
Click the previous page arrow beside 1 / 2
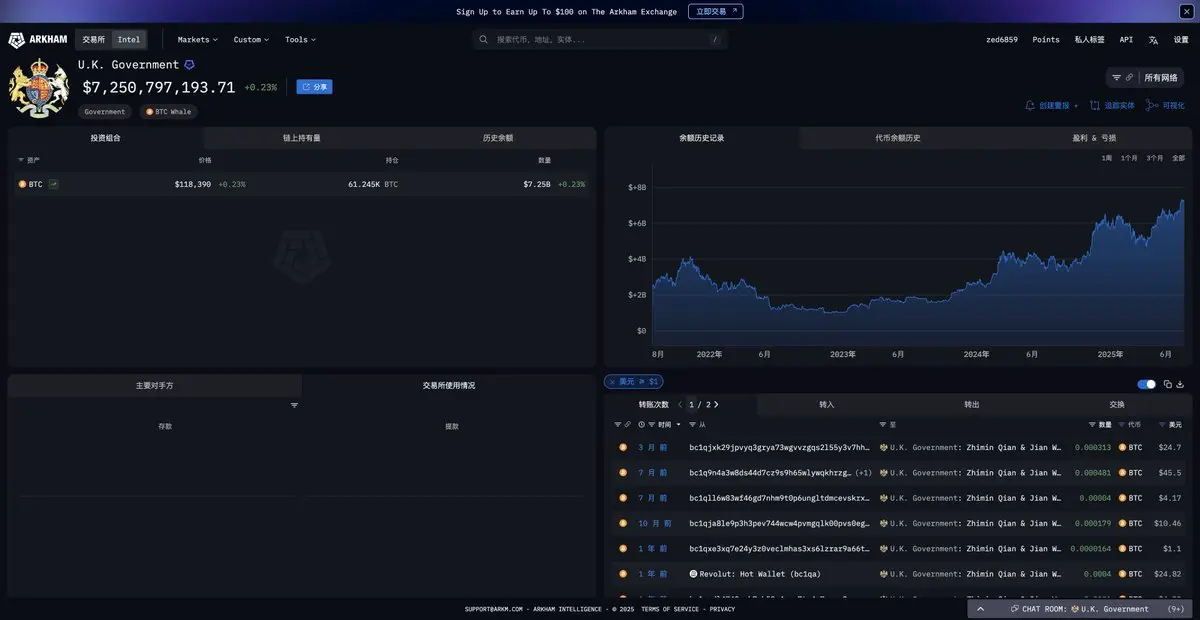coord(680,404)
